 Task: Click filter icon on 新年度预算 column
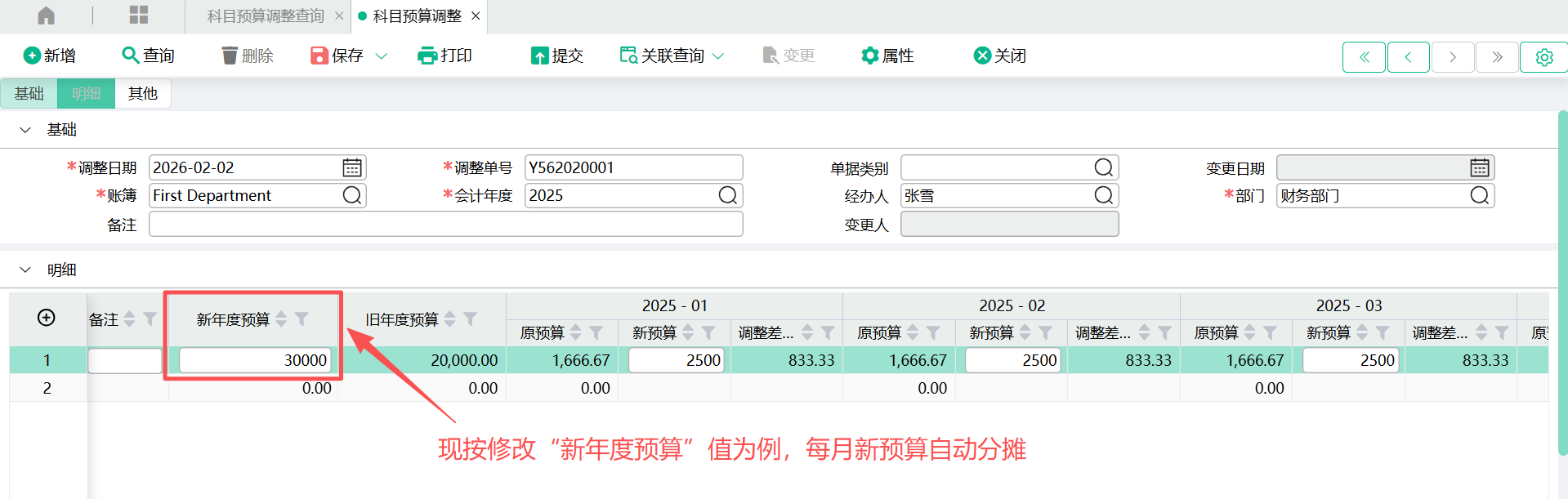pos(302,319)
